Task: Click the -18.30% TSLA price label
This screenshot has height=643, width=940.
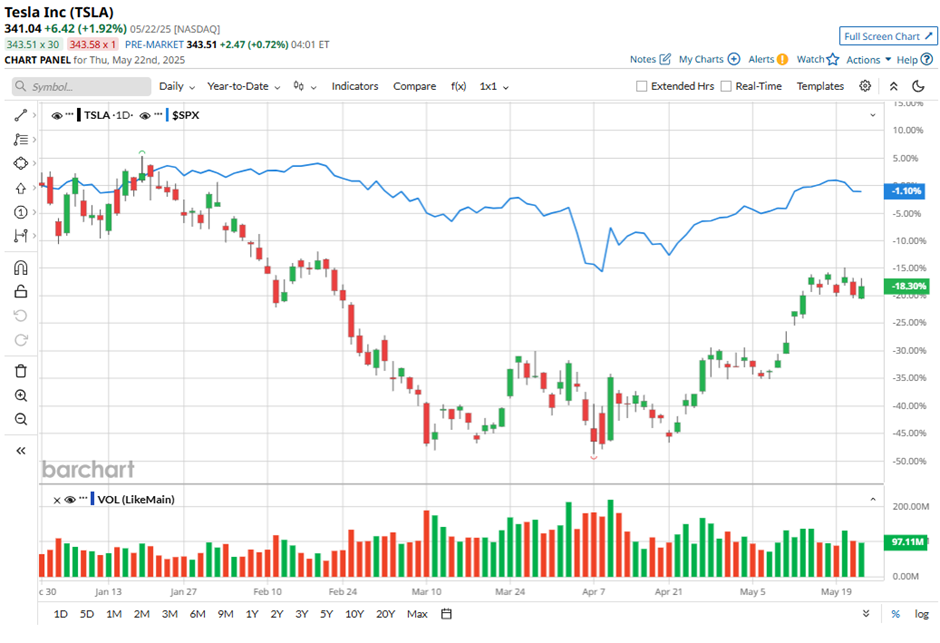Action: pyautogui.click(x=906, y=286)
